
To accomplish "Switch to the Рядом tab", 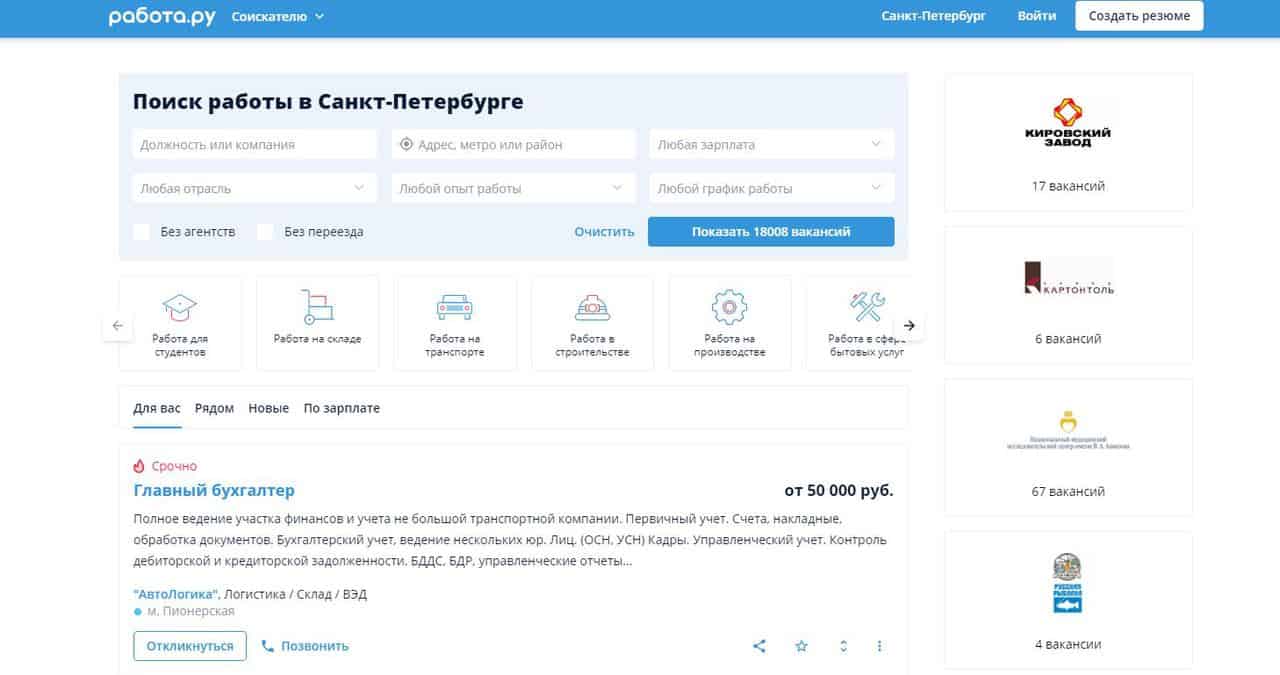I will click(x=214, y=408).
